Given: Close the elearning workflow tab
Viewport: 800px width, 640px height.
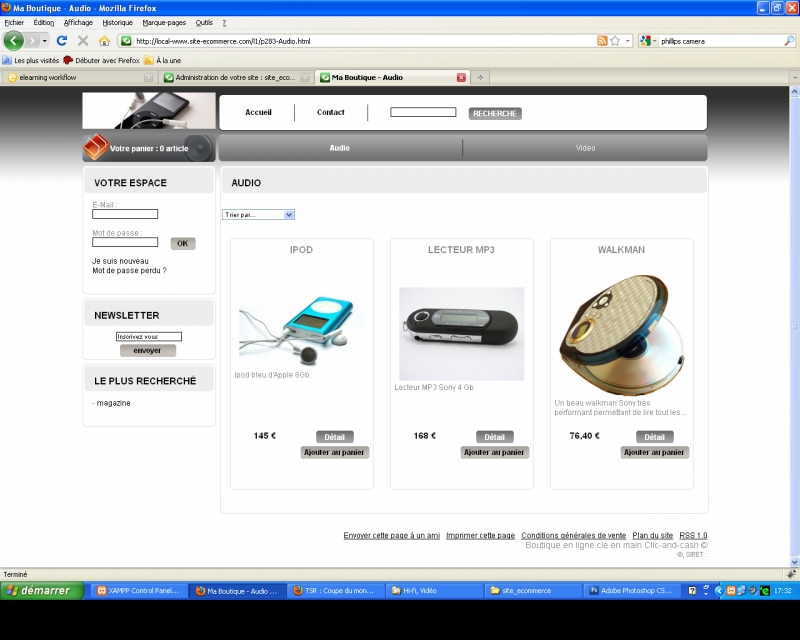Looking at the screenshot, I should (148, 78).
